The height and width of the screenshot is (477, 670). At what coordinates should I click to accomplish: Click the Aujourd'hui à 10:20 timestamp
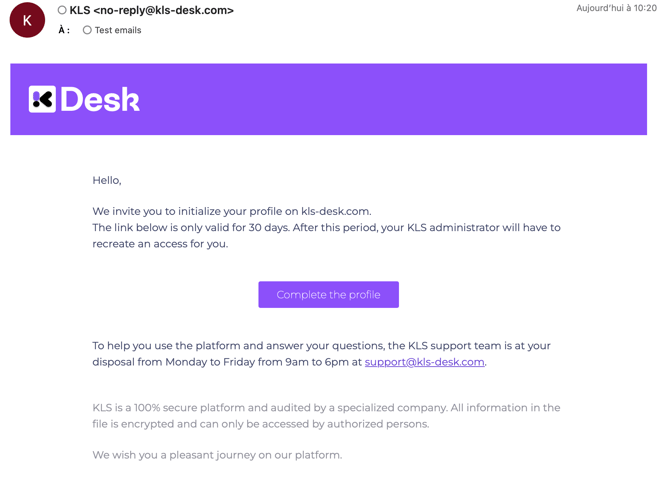[616, 8]
